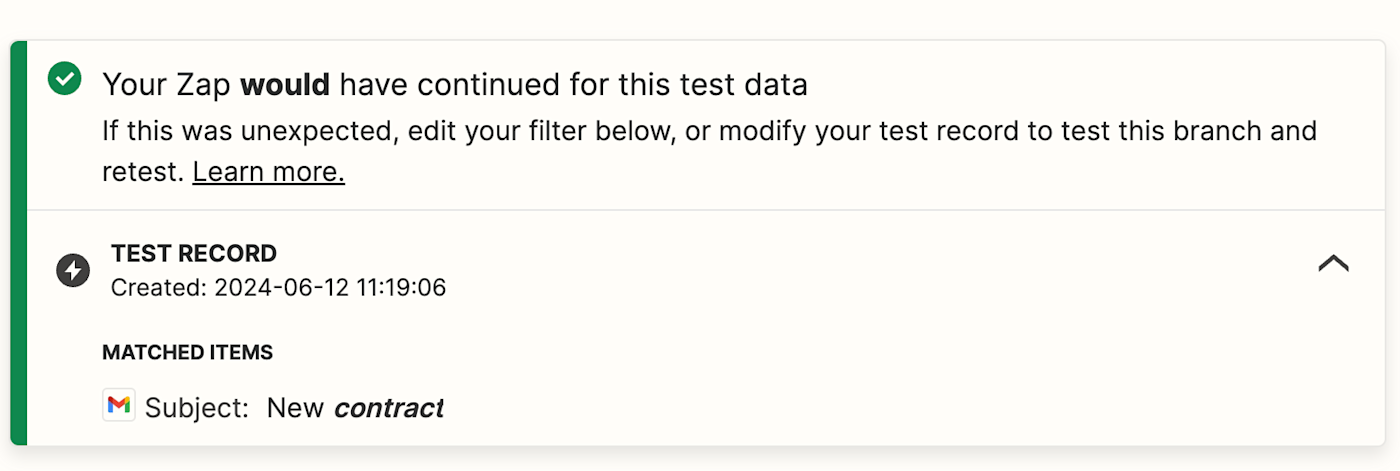Screen dimensions: 1400x471
Task: Click the word retest before Learn more
Action: click(x=142, y=172)
